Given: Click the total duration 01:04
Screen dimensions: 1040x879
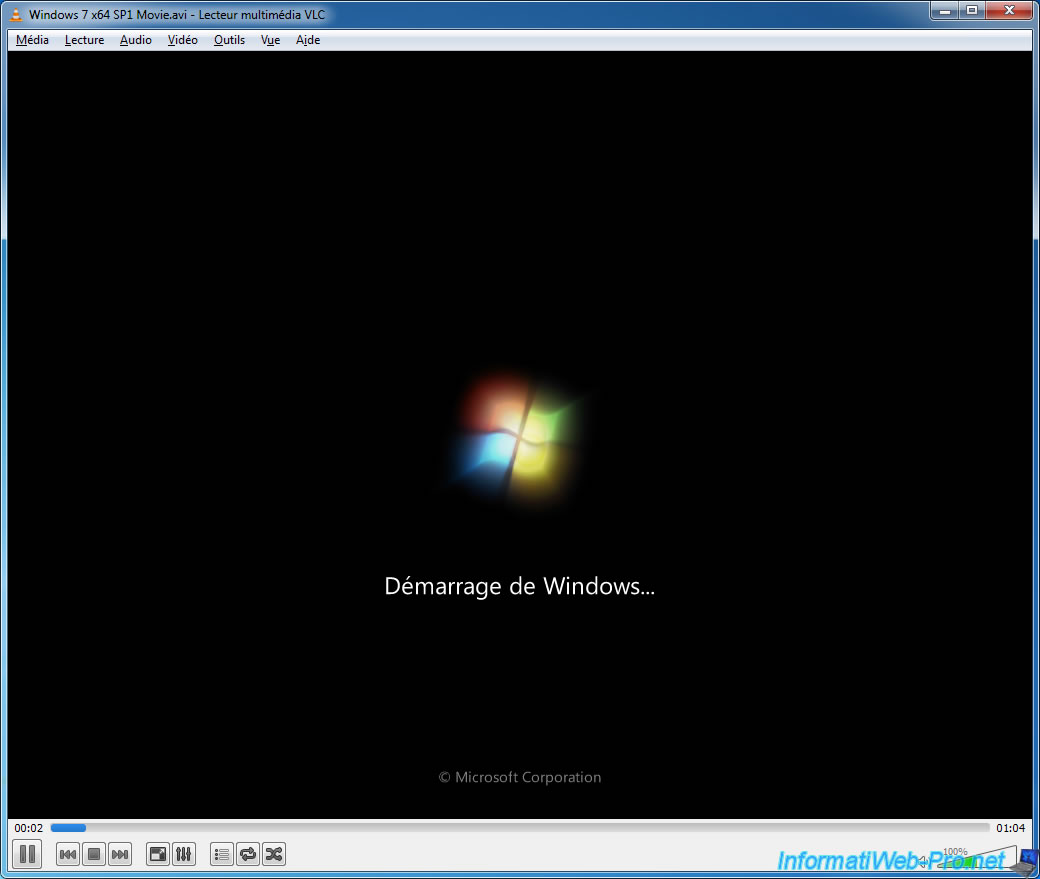Looking at the screenshot, I should [x=1010, y=828].
